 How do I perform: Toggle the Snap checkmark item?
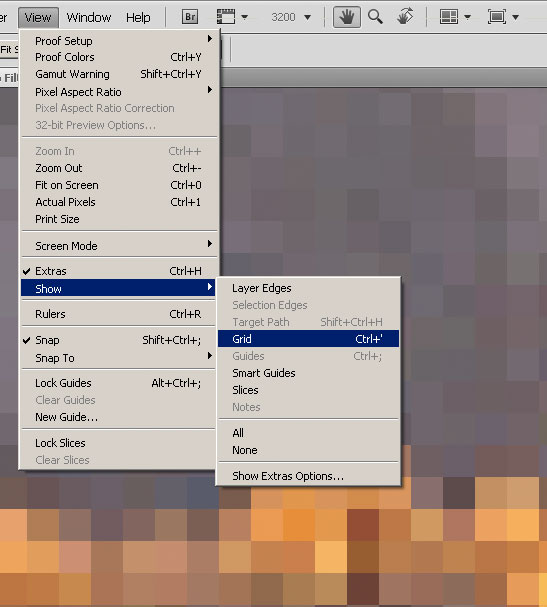pyautogui.click(x=118, y=340)
